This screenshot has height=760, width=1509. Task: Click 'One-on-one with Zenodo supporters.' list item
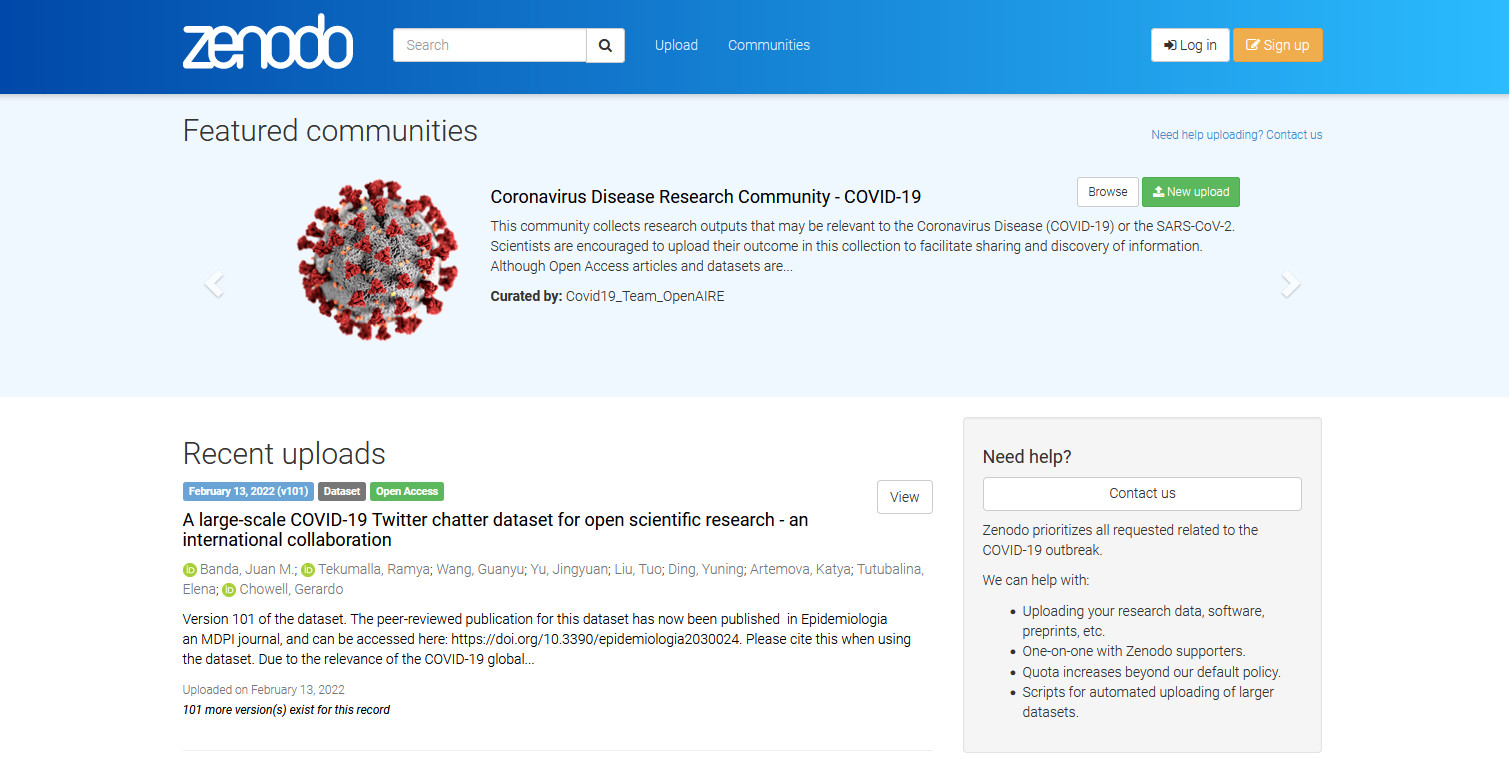click(x=1134, y=651)
